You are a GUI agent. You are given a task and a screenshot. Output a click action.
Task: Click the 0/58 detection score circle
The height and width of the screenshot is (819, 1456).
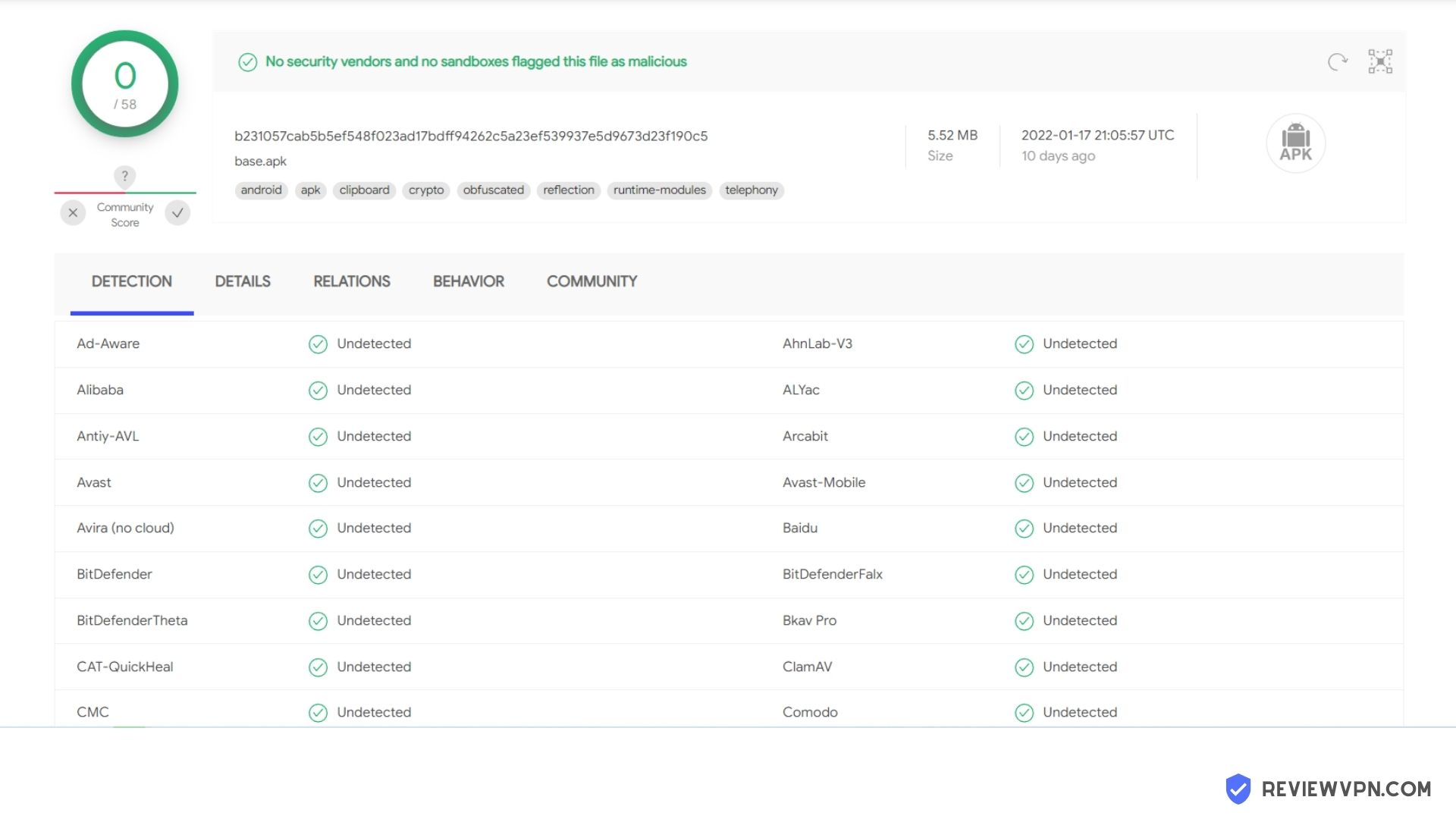125,84
